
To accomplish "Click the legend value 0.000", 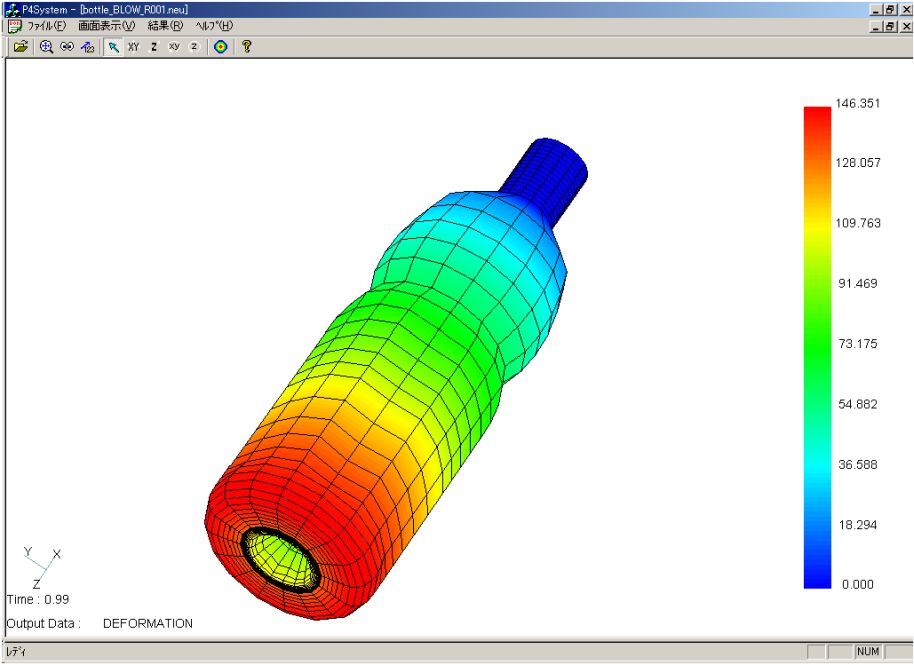I will (x=857, y=585).
